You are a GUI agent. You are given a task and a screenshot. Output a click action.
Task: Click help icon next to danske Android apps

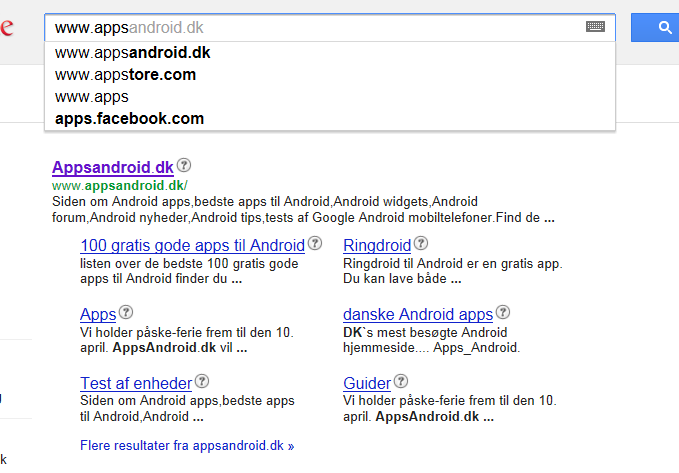(x=503, y=312)
